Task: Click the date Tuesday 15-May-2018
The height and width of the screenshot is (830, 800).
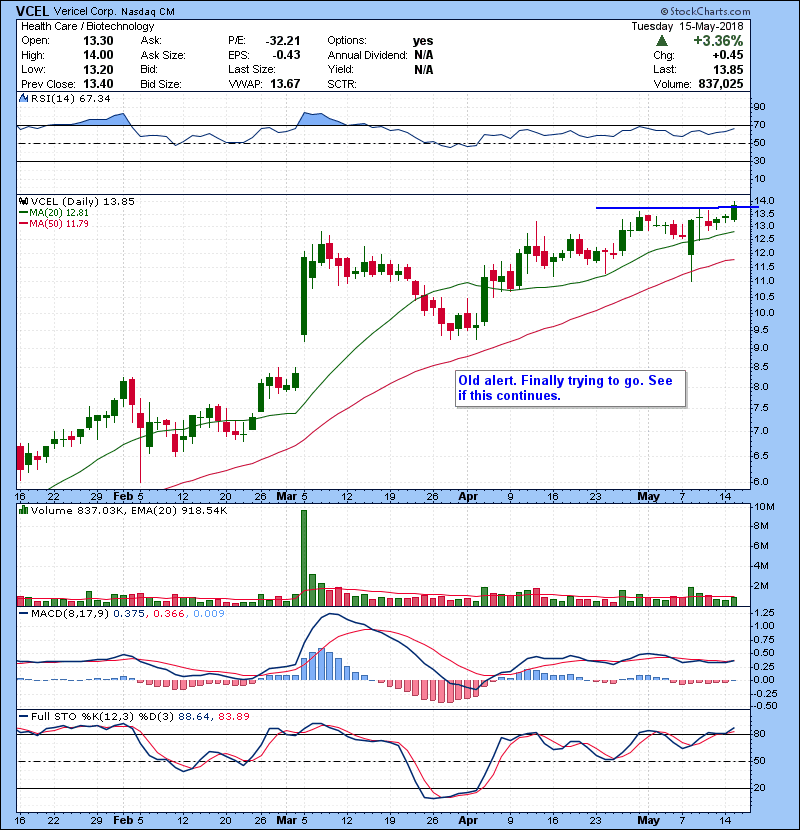Action: pos(687,26)
